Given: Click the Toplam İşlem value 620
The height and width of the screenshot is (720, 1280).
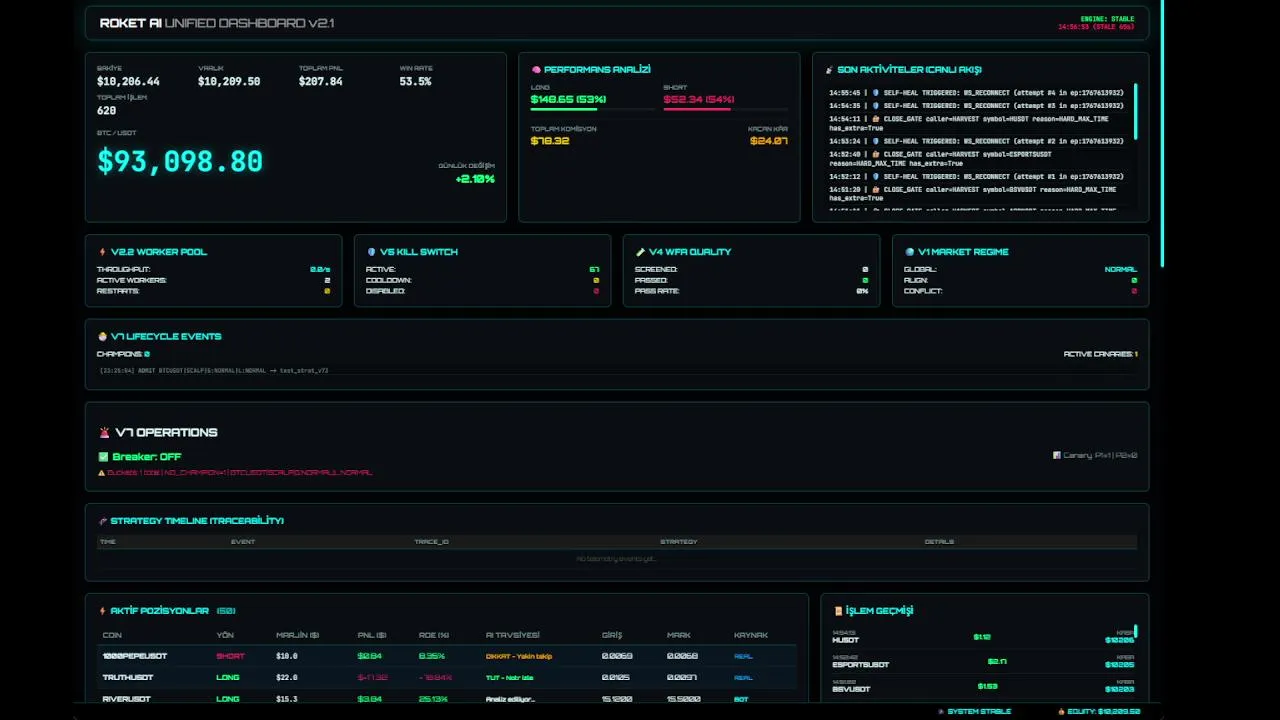Looking at the screenshot, I should tap(106, 111).
